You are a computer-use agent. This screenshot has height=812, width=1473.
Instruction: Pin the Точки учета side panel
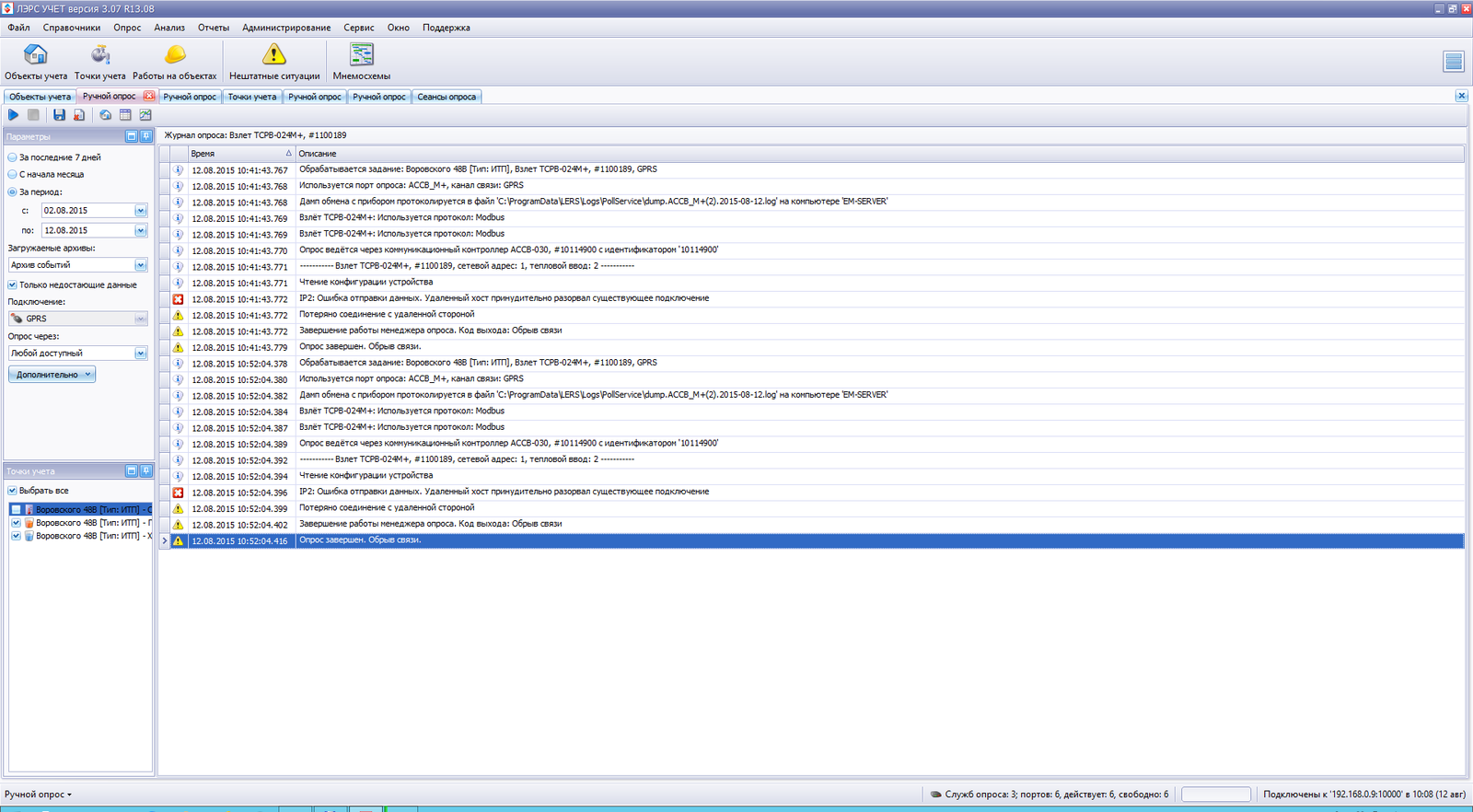pos(145,470)
